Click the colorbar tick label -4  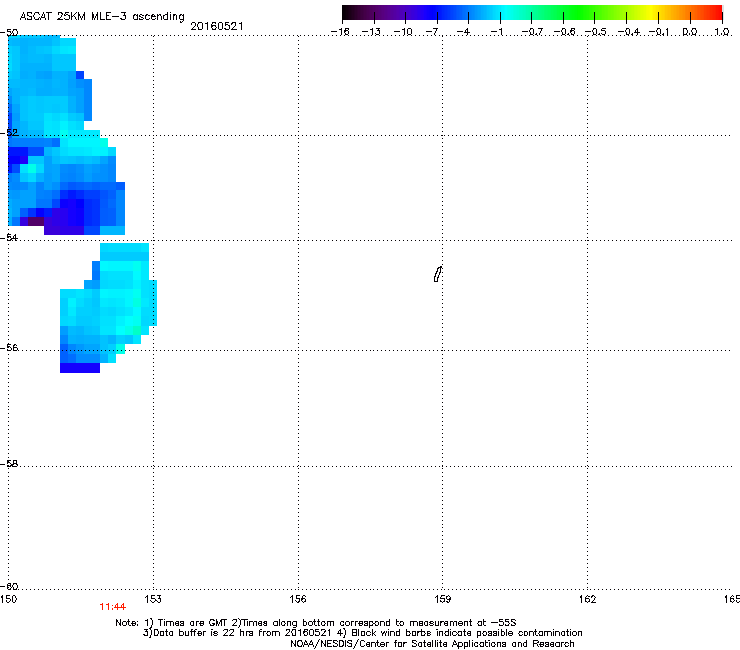tap(465, 32)
